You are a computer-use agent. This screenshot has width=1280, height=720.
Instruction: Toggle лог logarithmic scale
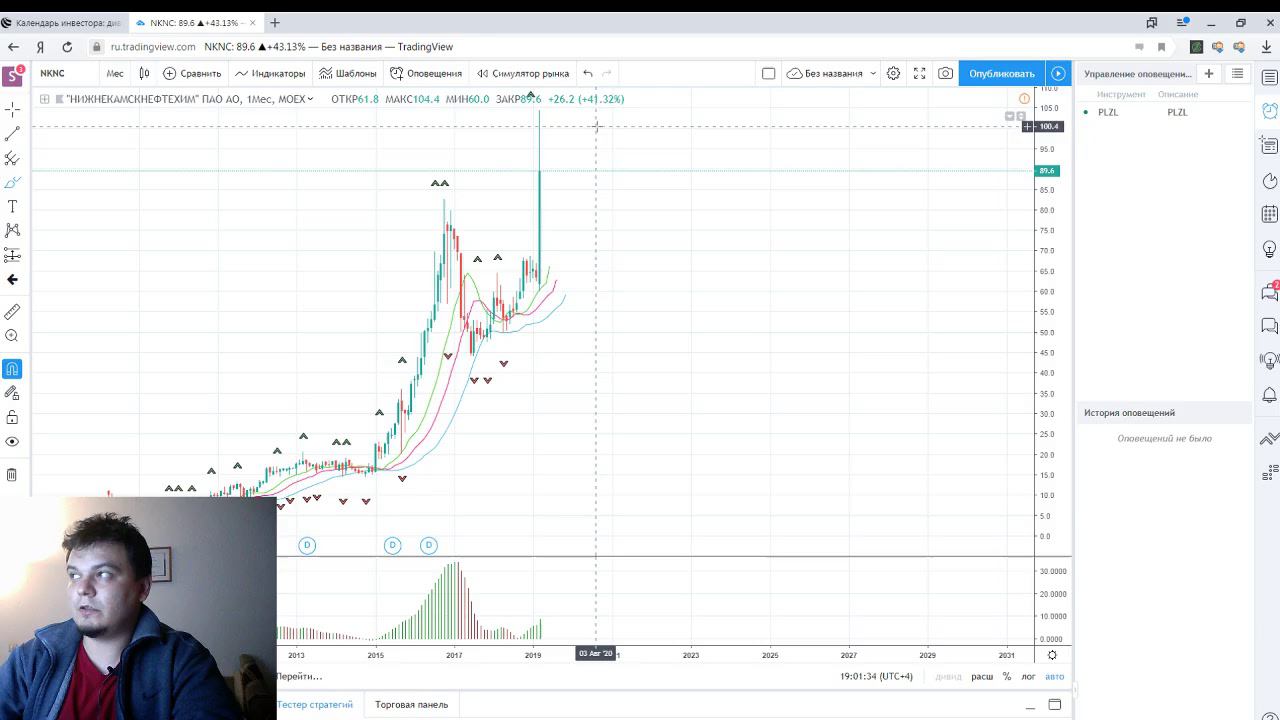[1028, 677]
